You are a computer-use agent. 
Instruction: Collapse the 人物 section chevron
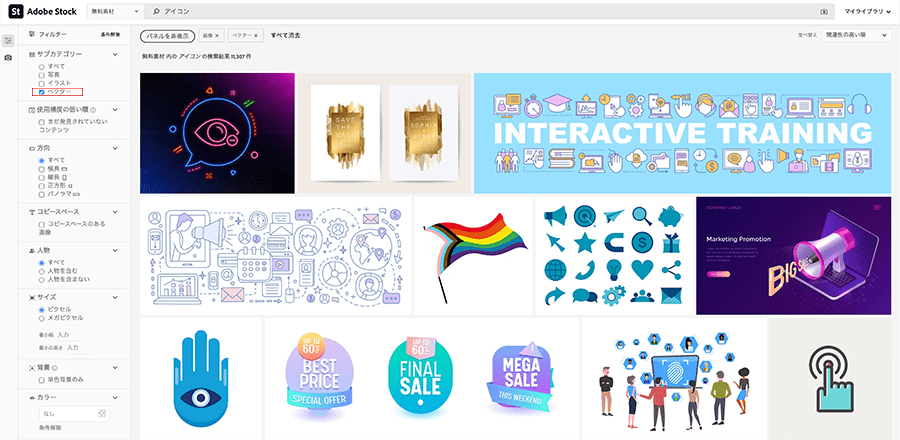[x=115, y=251]
